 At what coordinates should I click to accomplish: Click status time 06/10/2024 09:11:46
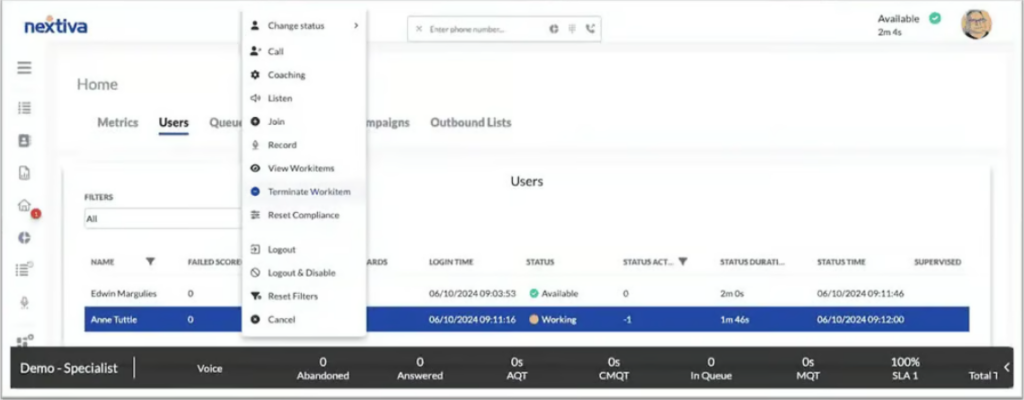tap(860, 294)
